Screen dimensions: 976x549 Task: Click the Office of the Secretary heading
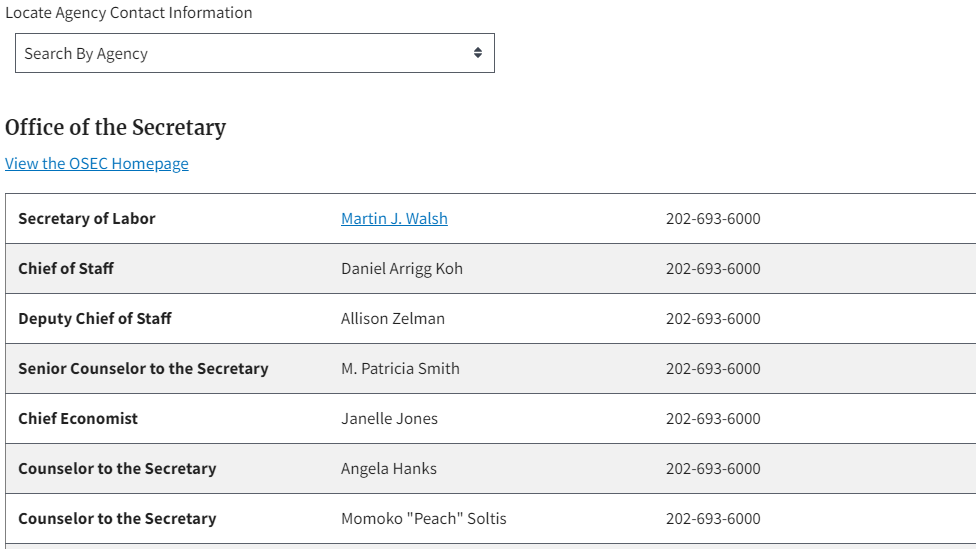[116, 127]
